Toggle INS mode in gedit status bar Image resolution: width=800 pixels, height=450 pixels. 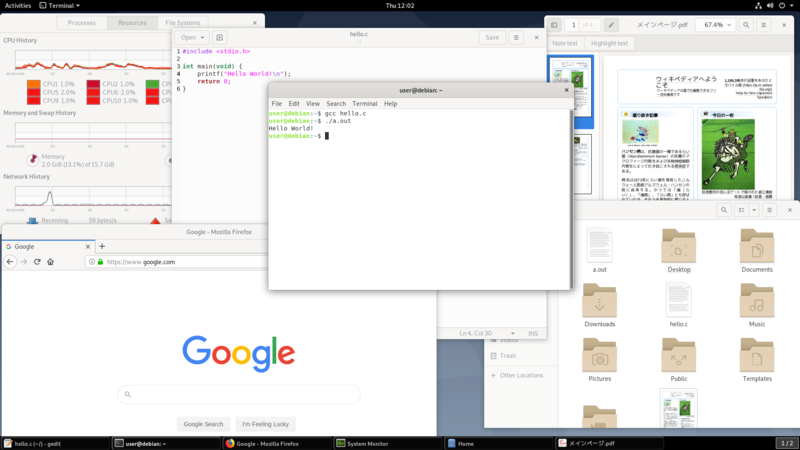click(x=533, y=333)
